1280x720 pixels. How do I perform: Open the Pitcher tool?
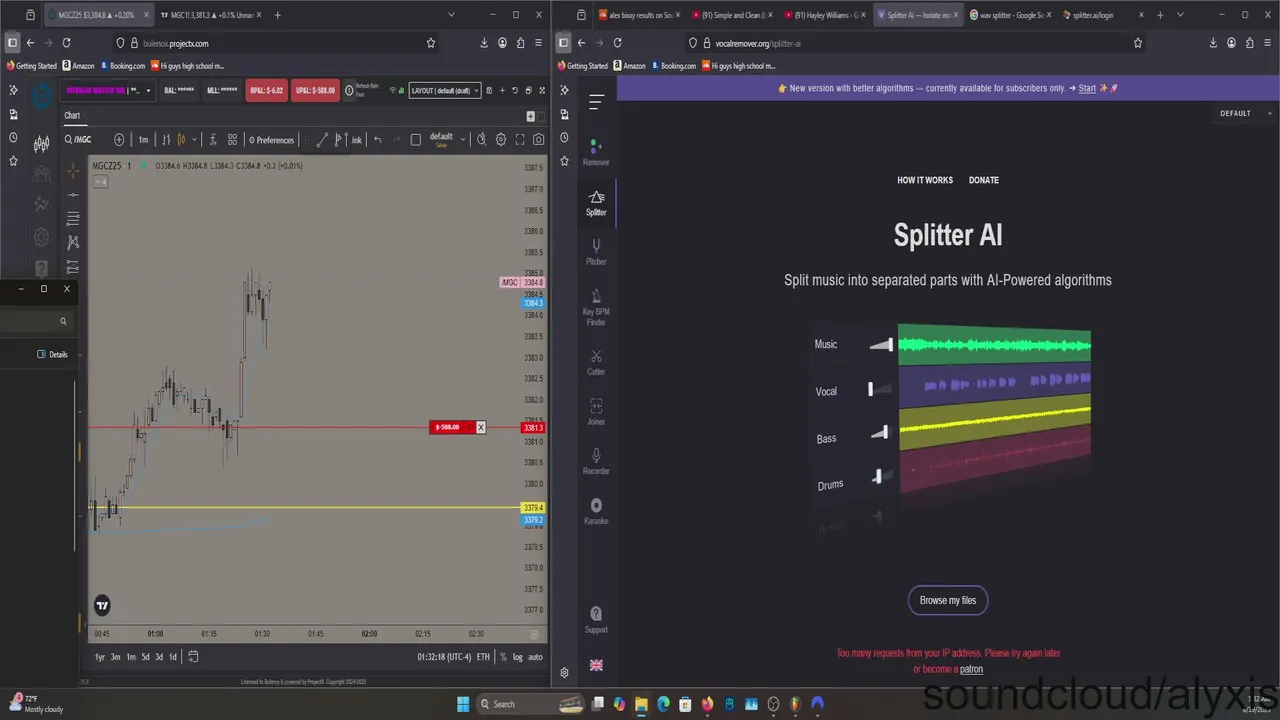596,251
